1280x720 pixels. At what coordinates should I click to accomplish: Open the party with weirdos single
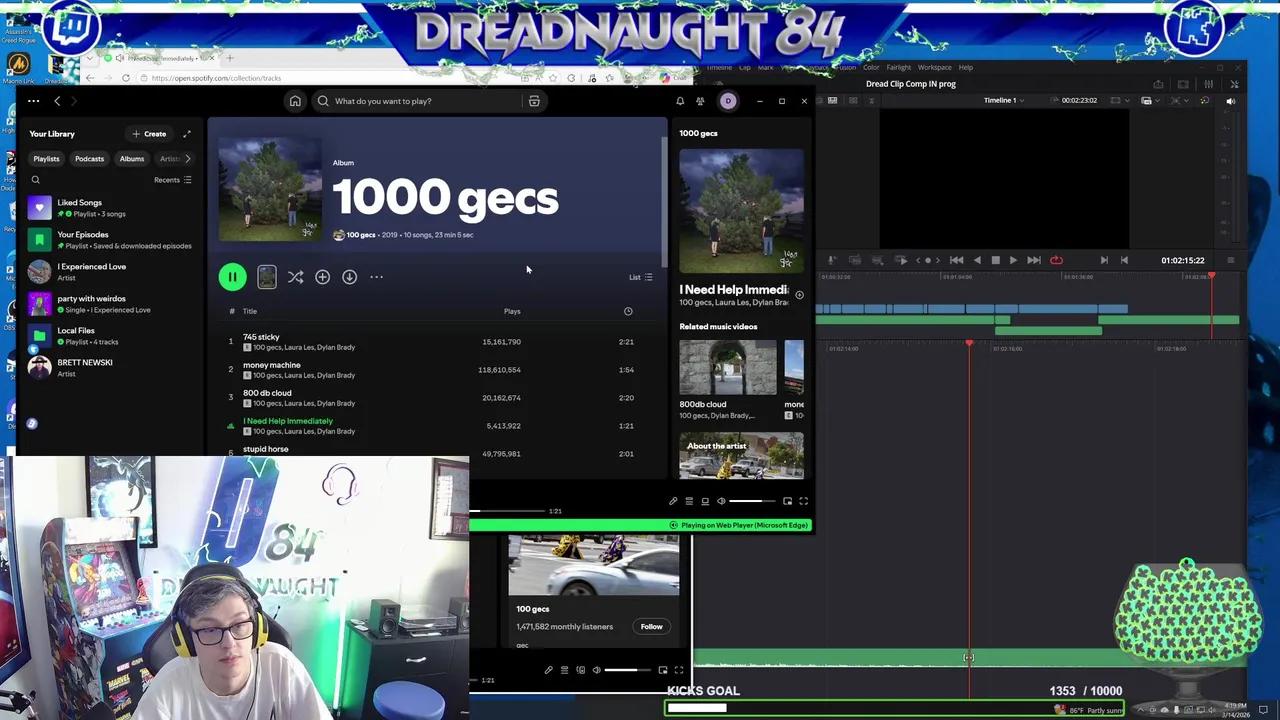(112, 304)
